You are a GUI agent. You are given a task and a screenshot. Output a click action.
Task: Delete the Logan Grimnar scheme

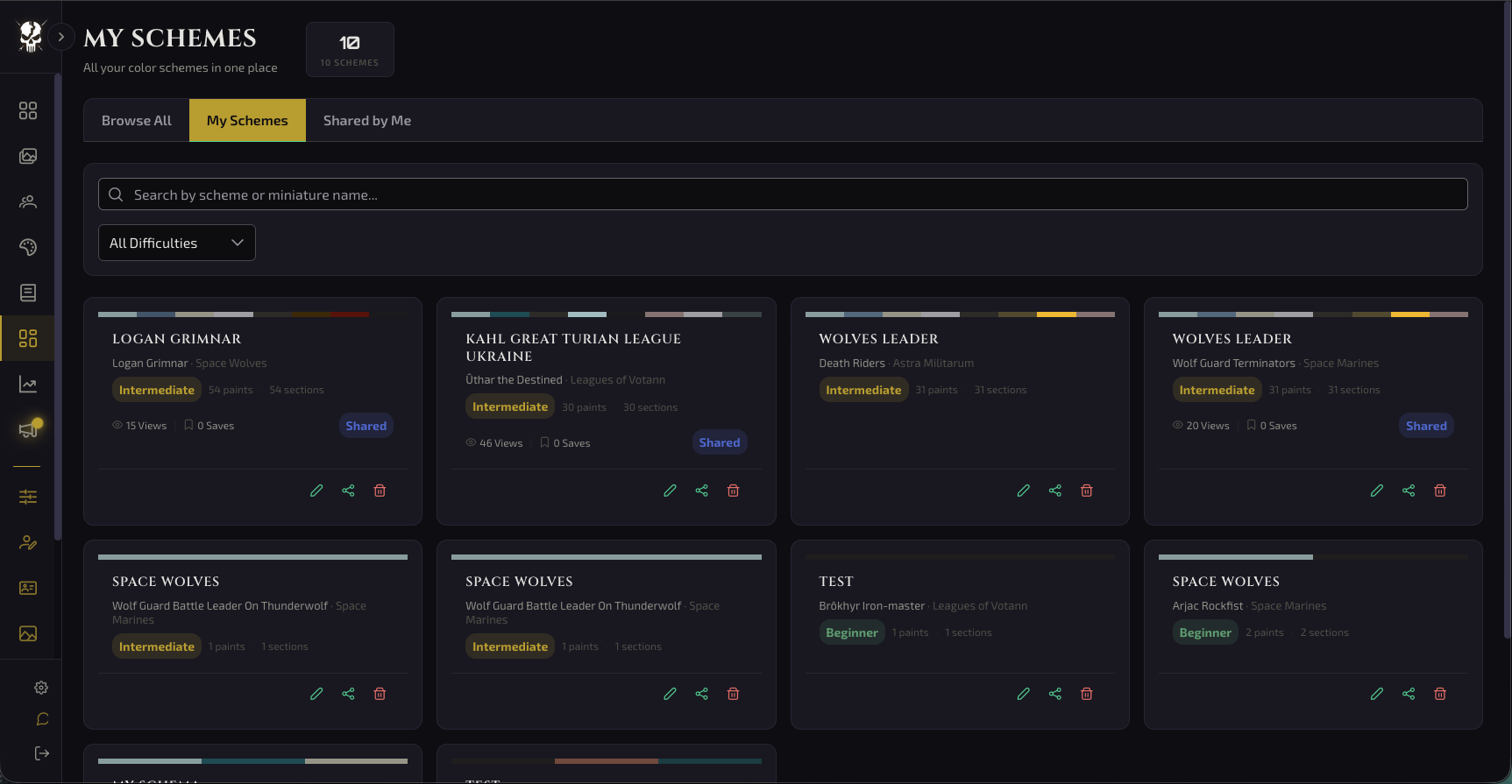(x=380, y=491)
